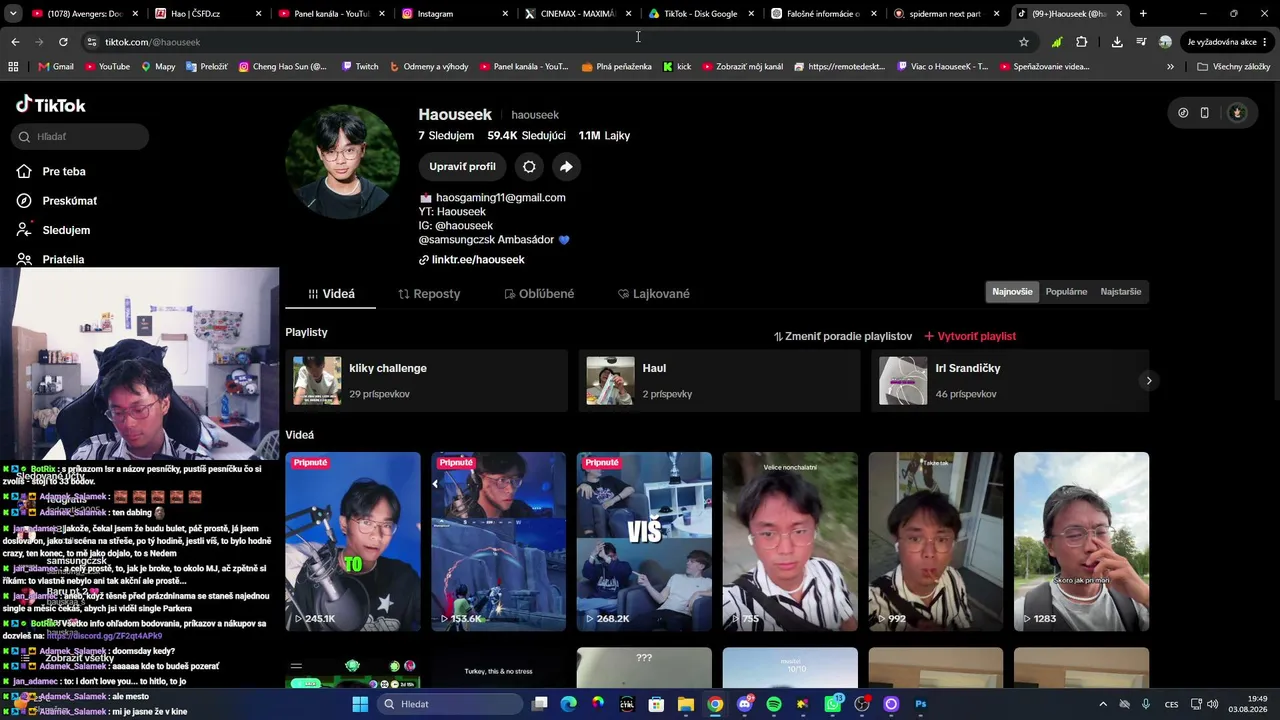Share the Haouseek profile
The image size is (1280, 720).
tap(566, 167)
